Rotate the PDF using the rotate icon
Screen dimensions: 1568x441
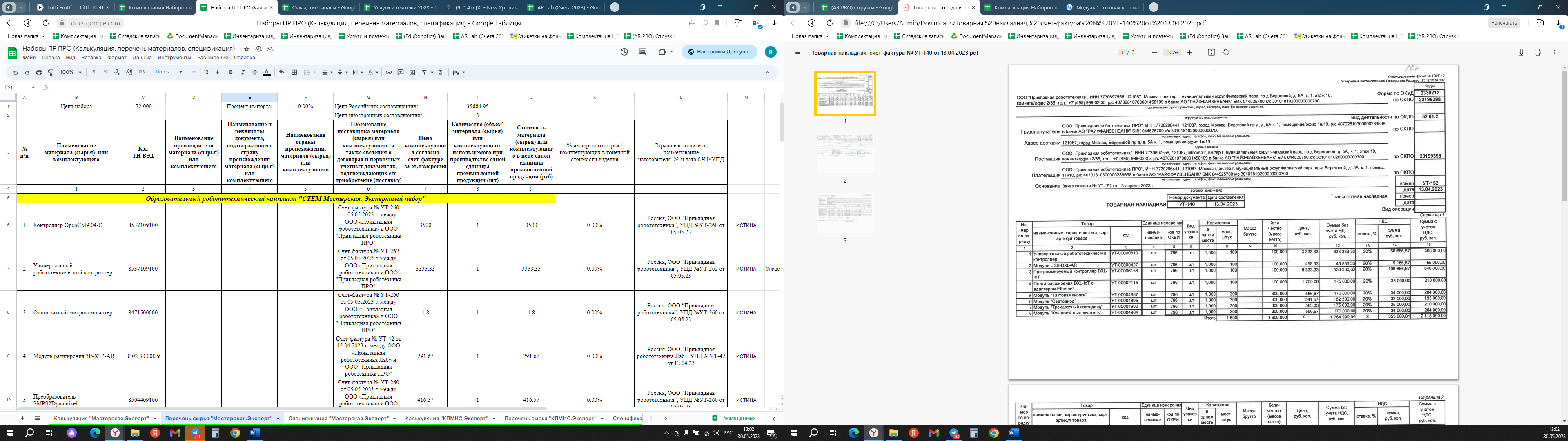[x=1226, y=53]
